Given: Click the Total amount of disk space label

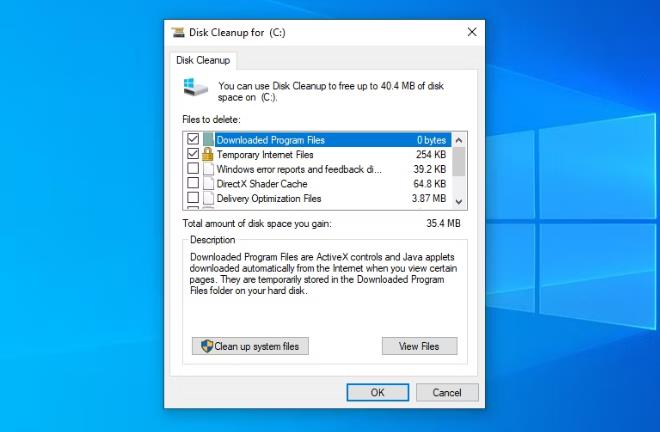Looking at the screenshot, I should [x=257, y=224].
